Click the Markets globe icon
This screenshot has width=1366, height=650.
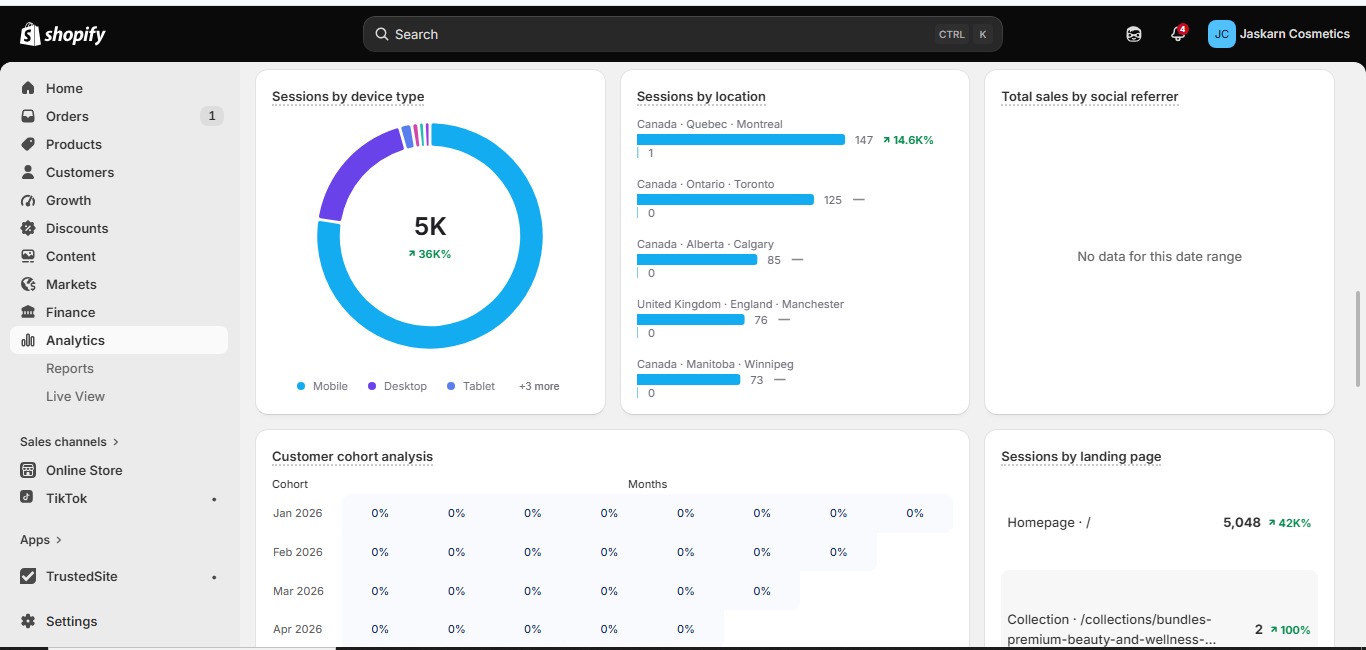tap(28, 284)
